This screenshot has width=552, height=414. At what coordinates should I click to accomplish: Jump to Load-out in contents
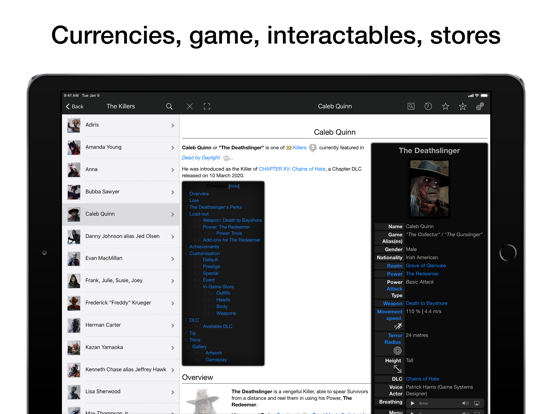click(199, 214)
